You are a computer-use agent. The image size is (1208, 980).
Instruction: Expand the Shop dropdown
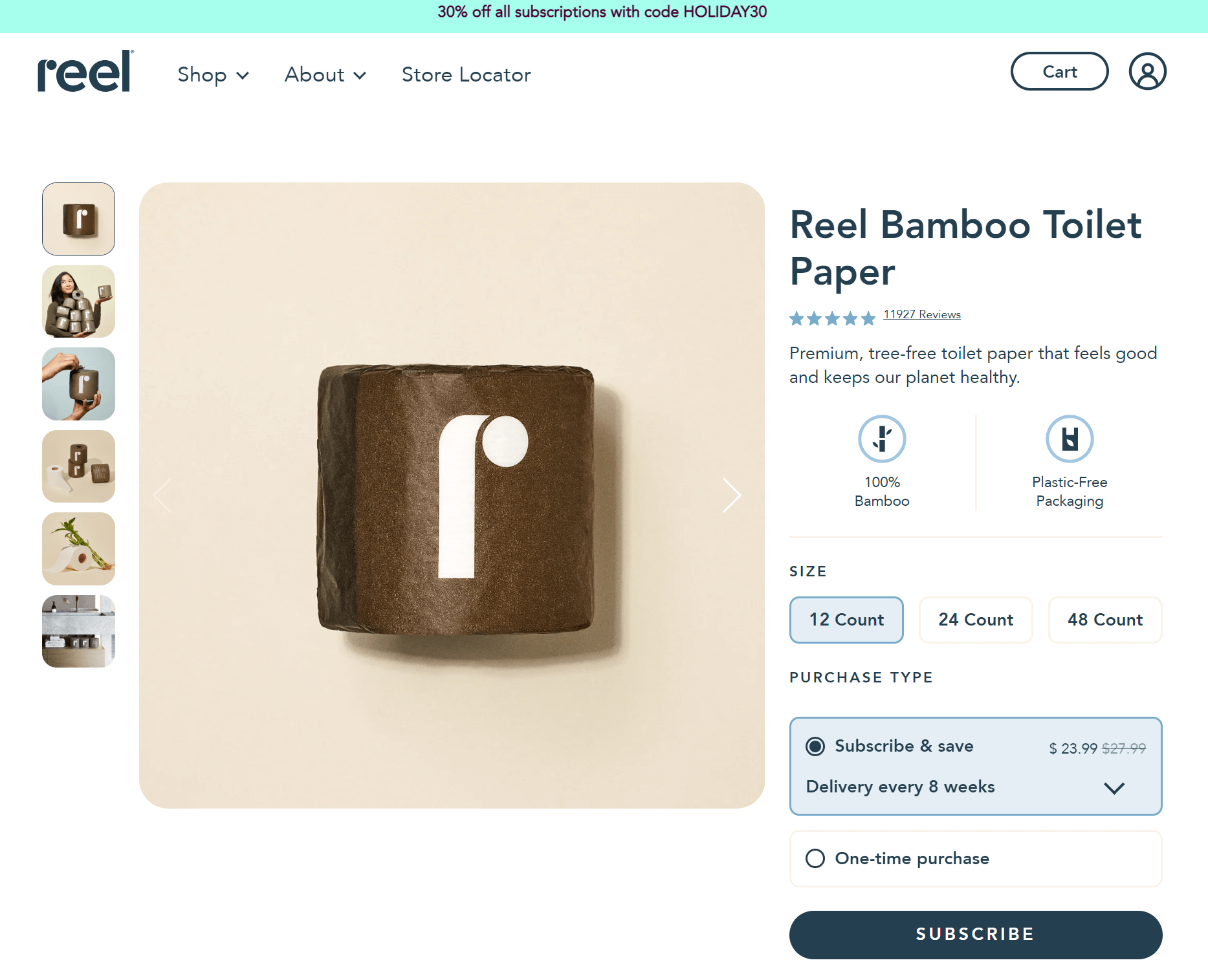(214, 74)
